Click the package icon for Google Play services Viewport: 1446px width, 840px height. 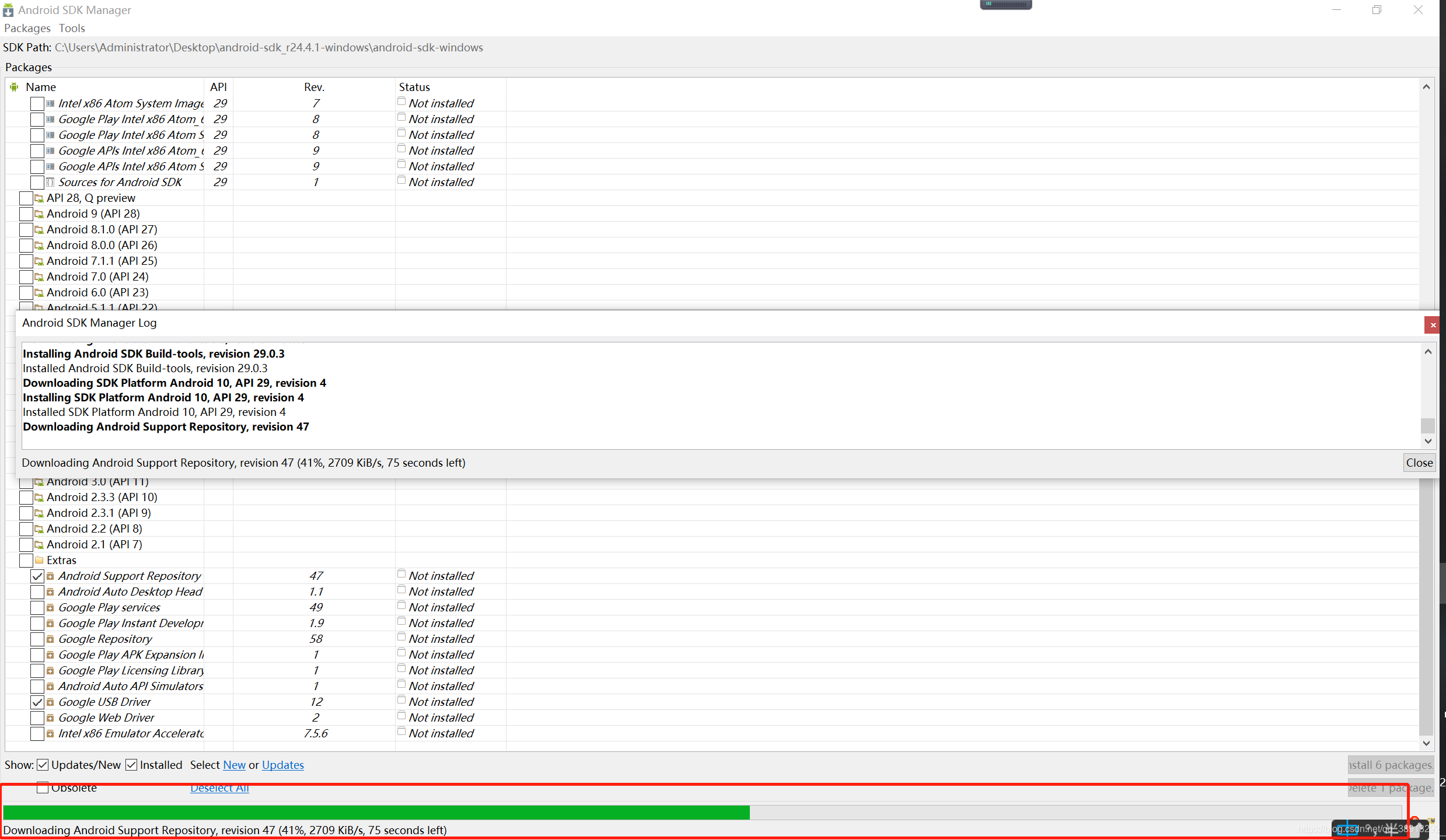(x=50, y=608)
